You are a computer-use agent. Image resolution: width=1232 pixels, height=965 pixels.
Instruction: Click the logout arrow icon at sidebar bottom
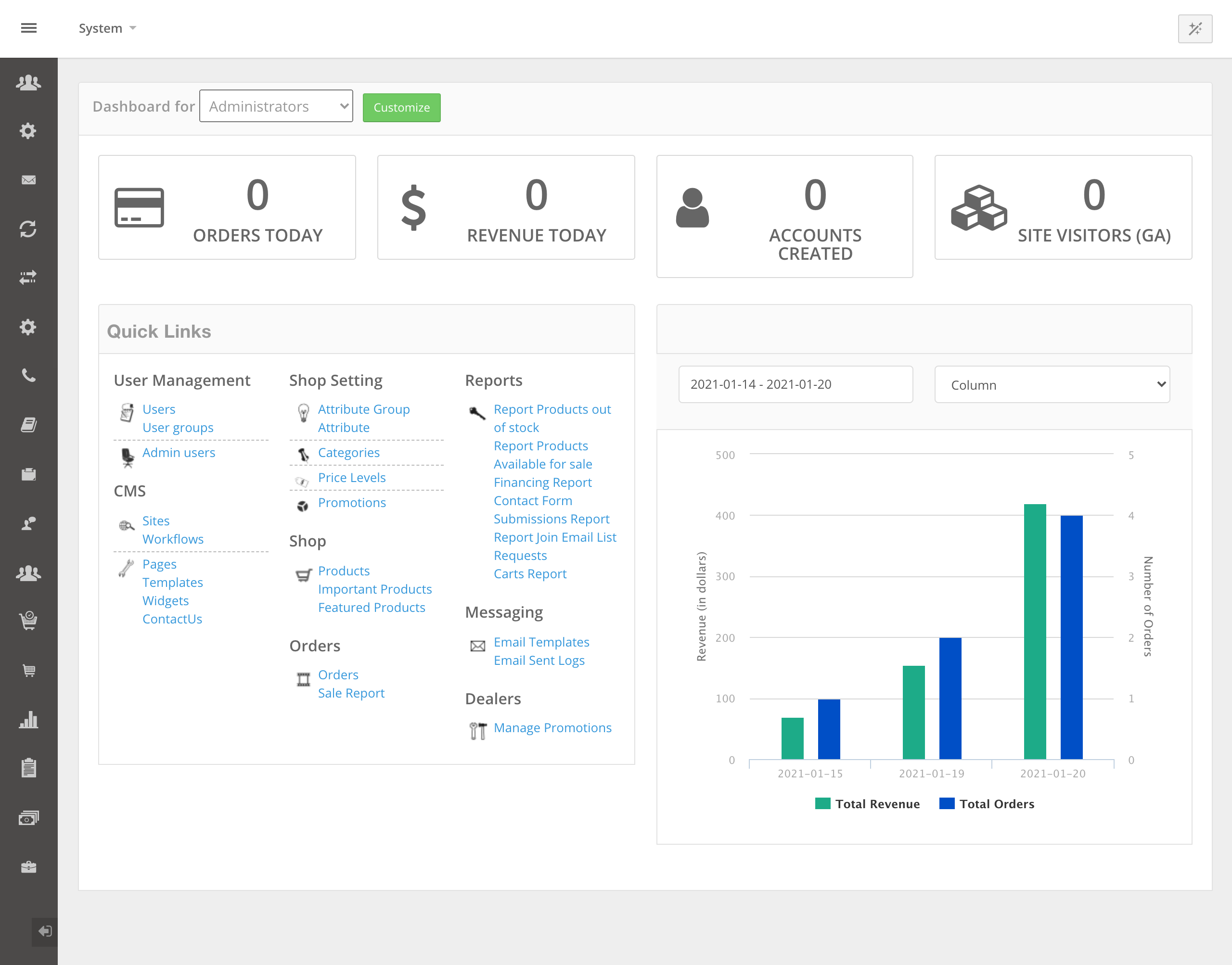pyautogui.click(x=45, y=930)
